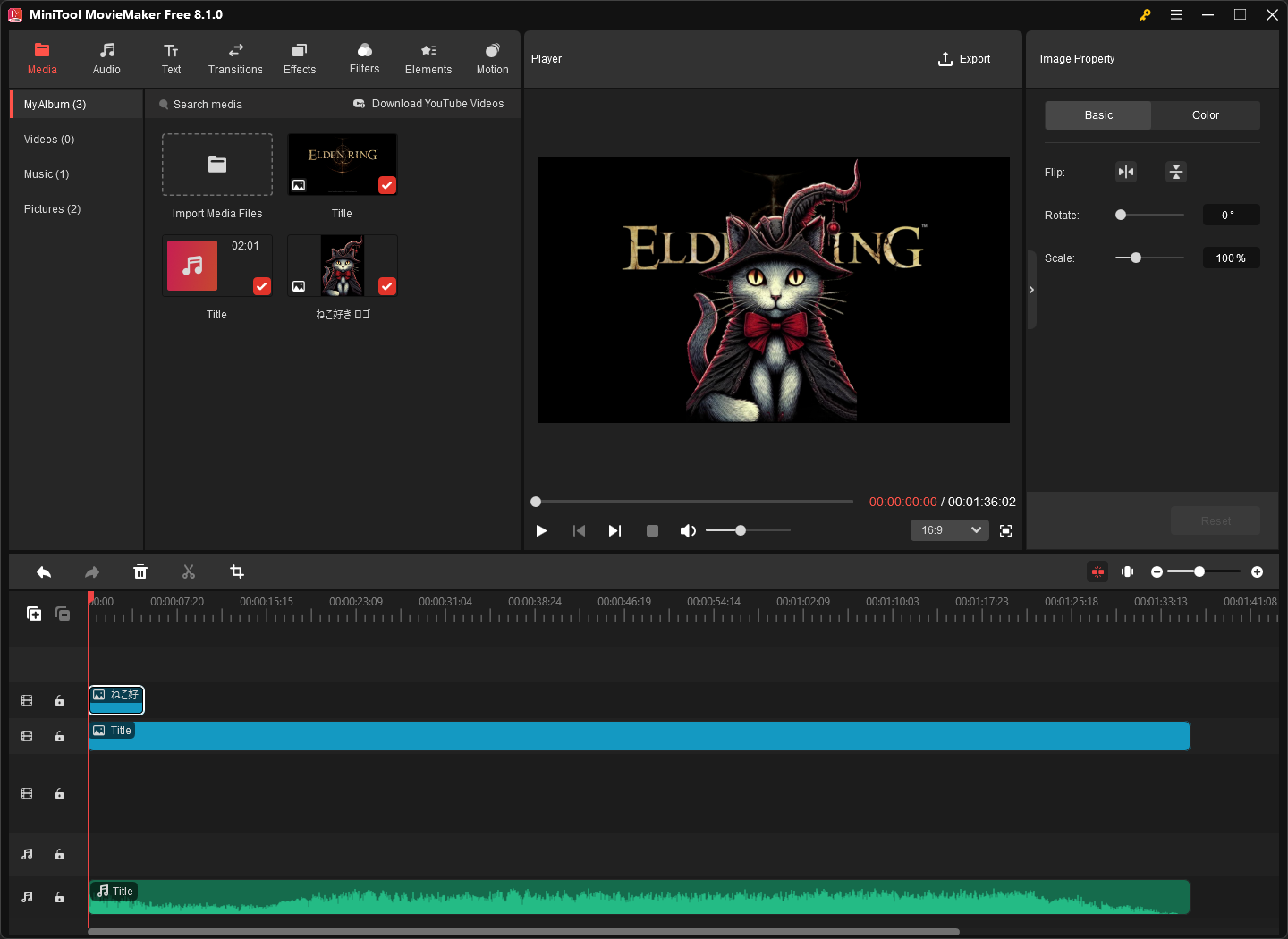Screen dimensions: 1288x939
Task: Delete the selected clip with trash icon
Action: pos(140,572)
